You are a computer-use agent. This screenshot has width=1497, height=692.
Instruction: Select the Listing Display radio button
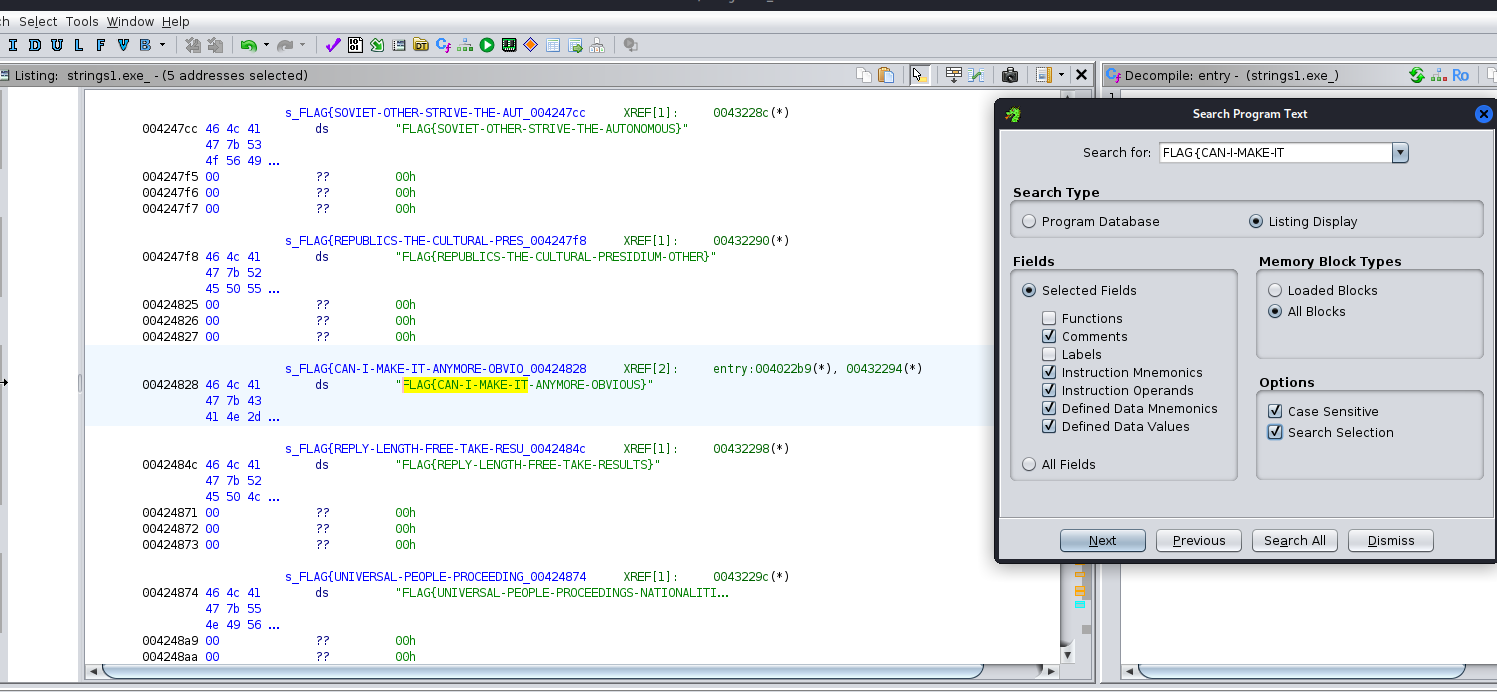pos(1256,221)
